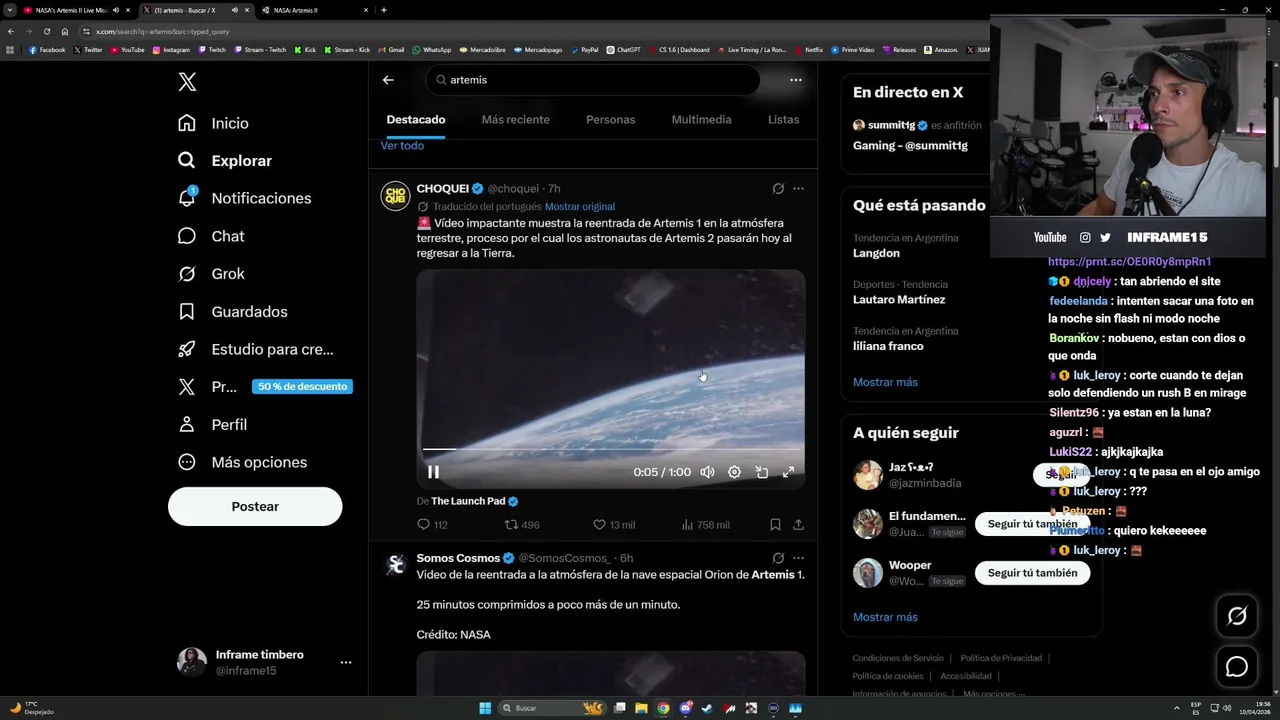
Task: Open Lautaro Martínez trending topic
Action: (x=899, y=300)
